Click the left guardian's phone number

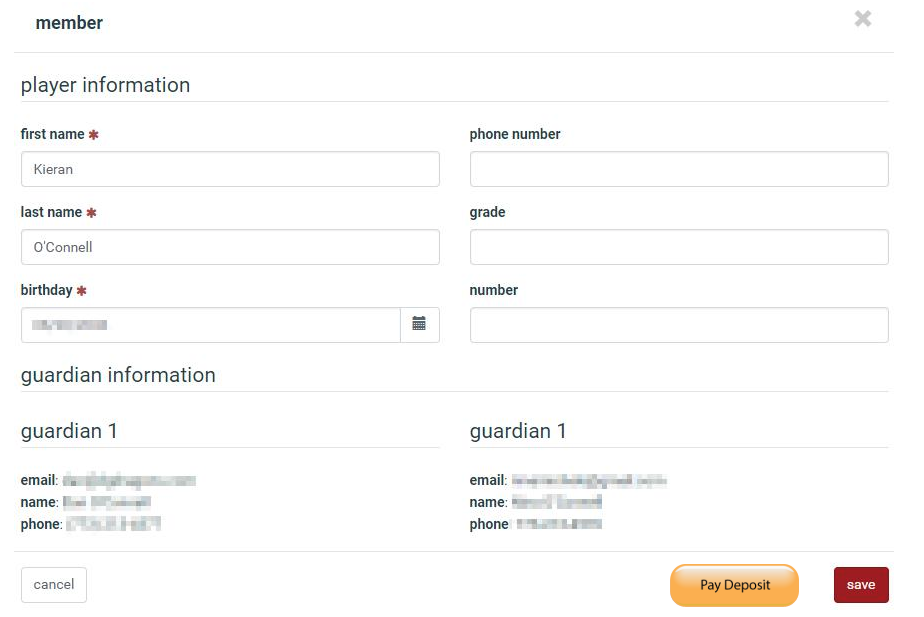(113, 524)
